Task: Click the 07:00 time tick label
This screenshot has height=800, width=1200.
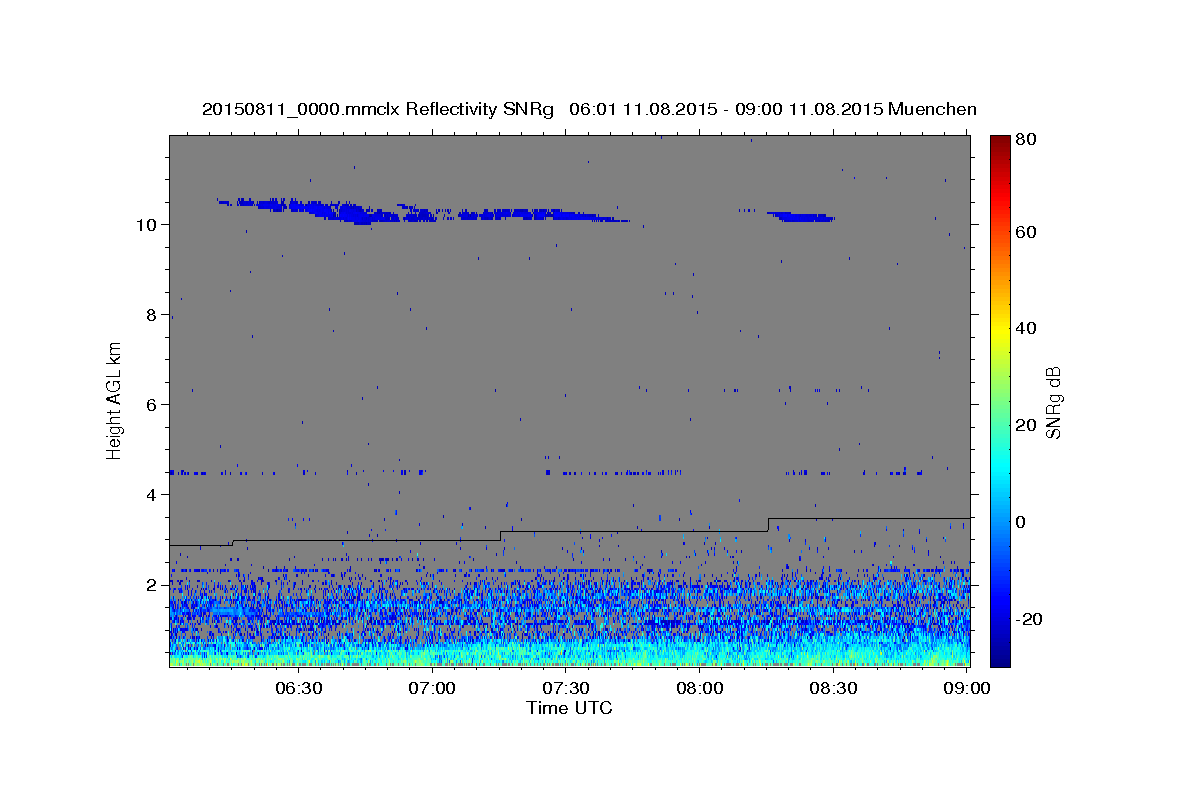Action: coord(433,689)
